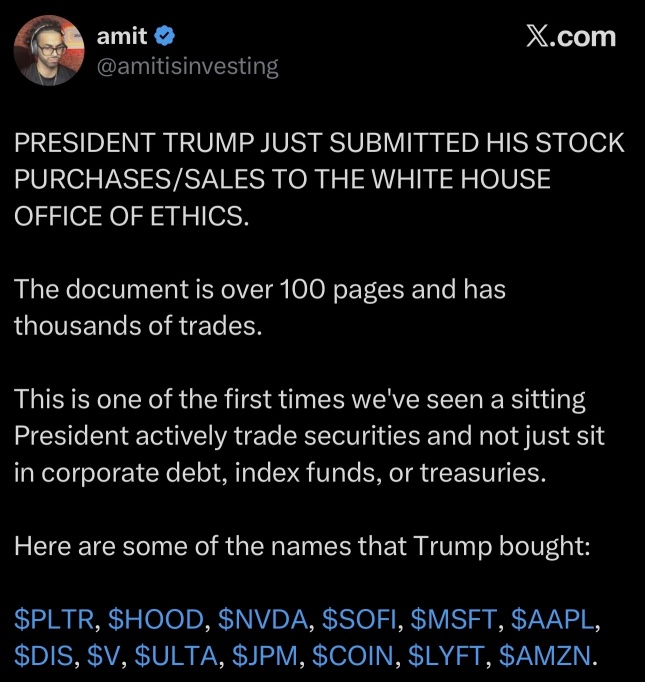Open the $AAPL cashtag

tap(552, 619)
